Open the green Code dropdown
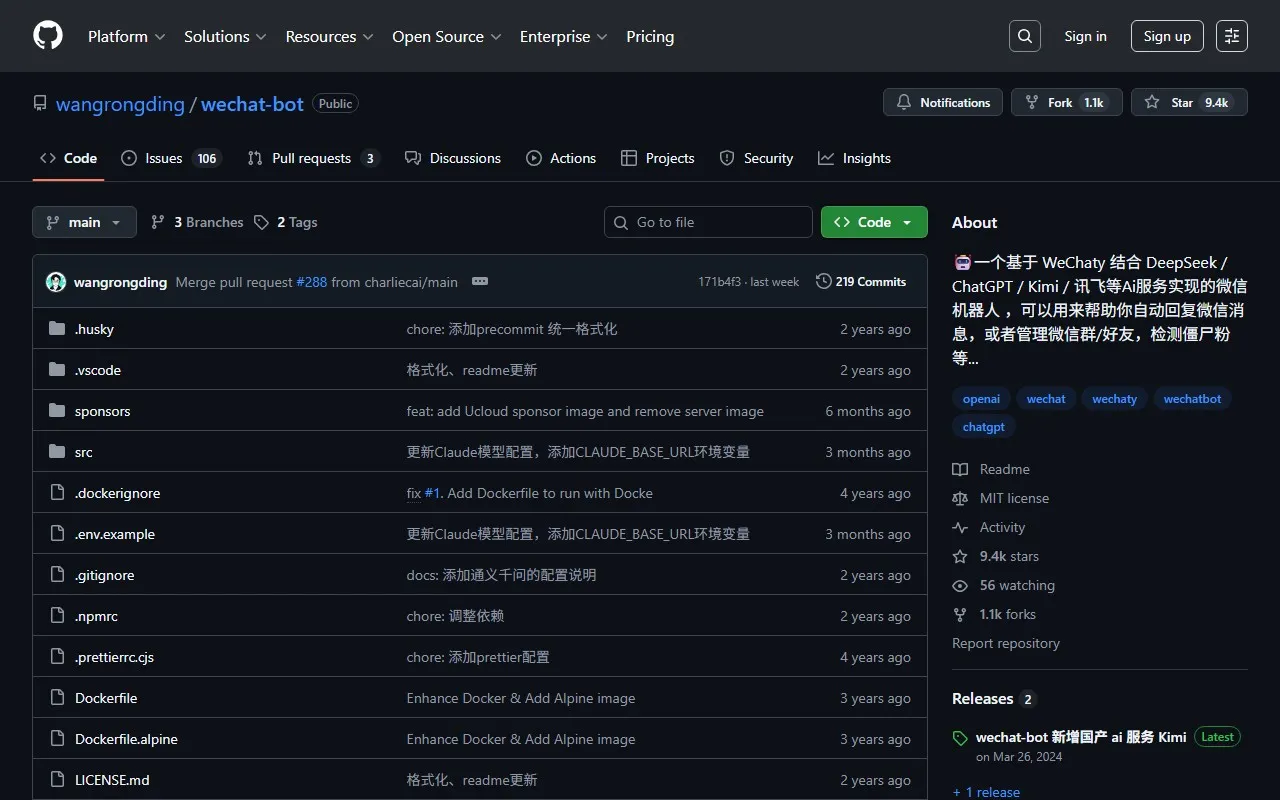 [x=873, y=221]
